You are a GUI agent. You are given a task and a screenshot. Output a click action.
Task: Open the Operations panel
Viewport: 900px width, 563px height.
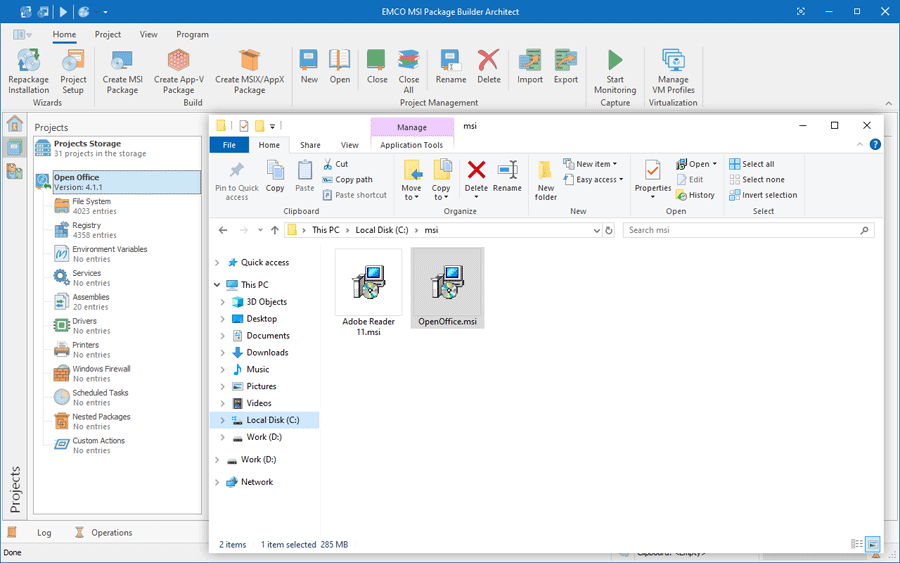(x=104, y=533)
